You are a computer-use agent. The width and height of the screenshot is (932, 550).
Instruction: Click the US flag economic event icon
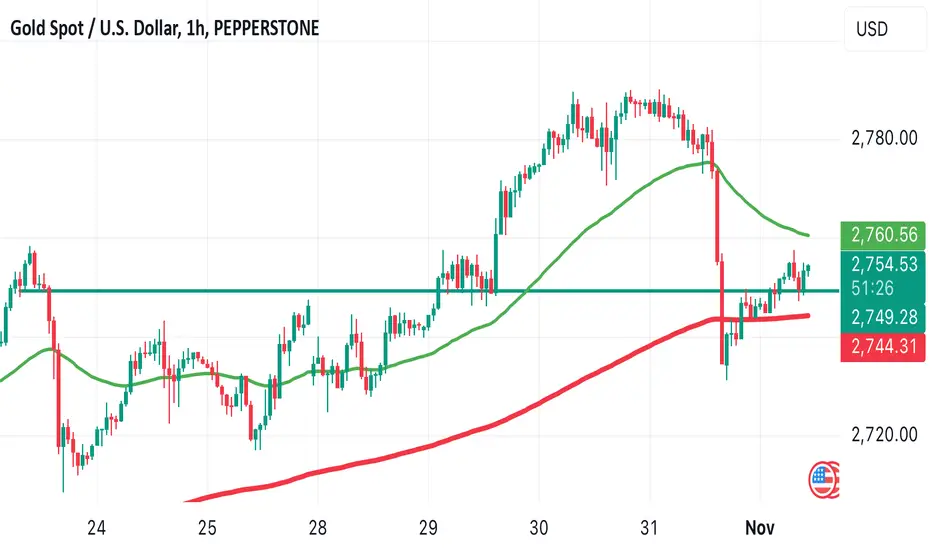pyautogui.click(x=823, y=479)
